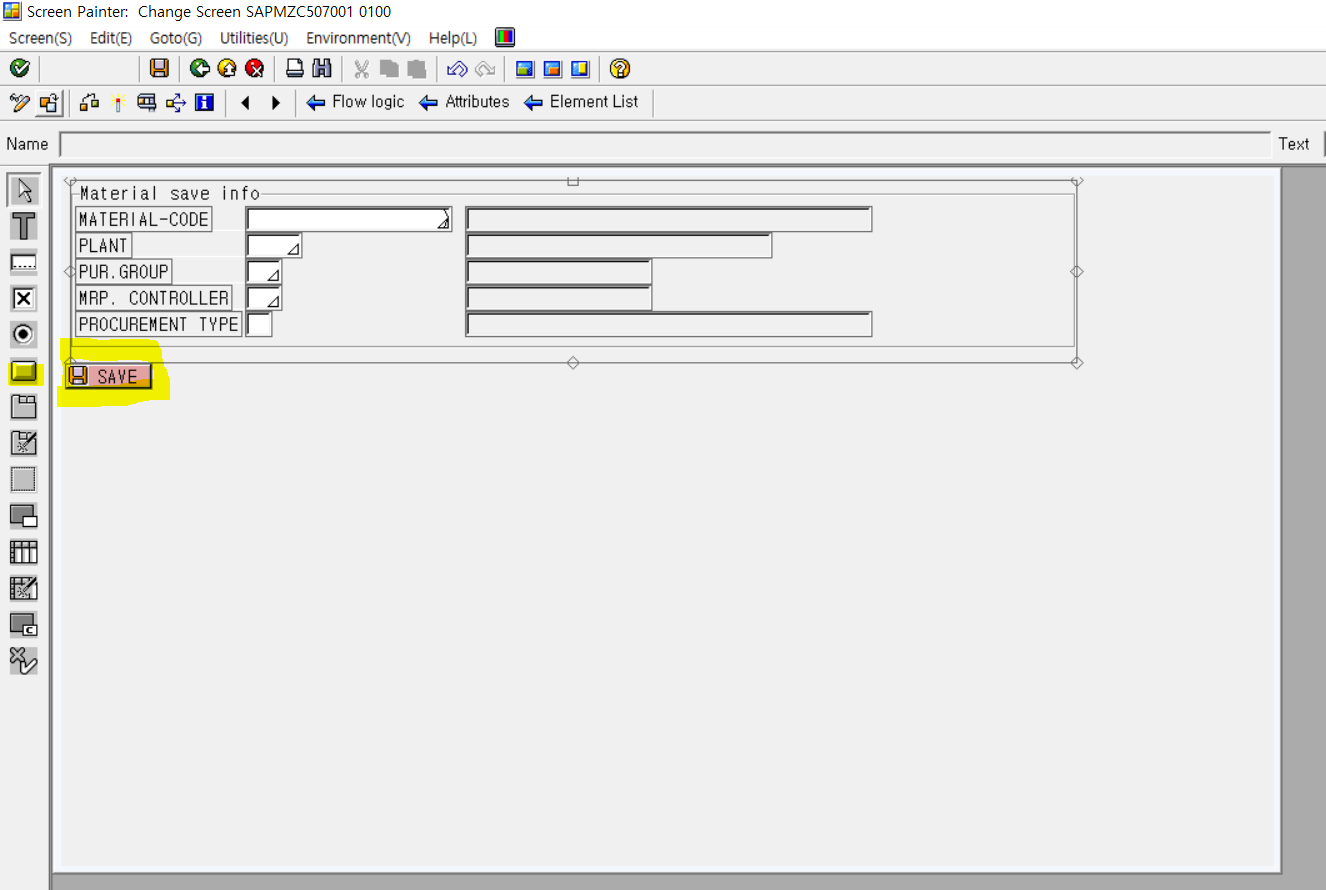Cancel with the red X icon
The image size is (1326, 890).
[x=254, y=68]
